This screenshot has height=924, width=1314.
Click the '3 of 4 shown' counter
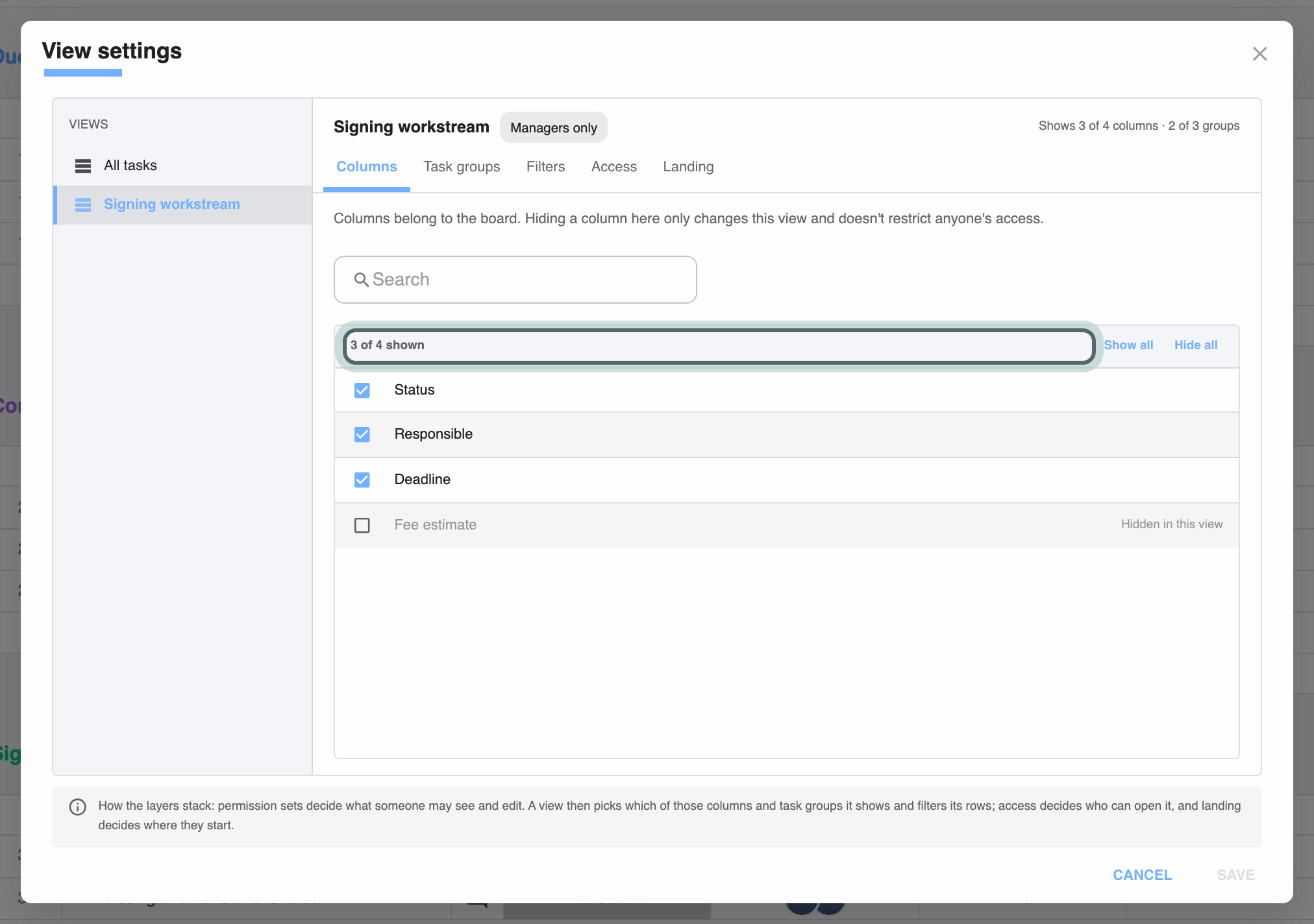(388, 345)
